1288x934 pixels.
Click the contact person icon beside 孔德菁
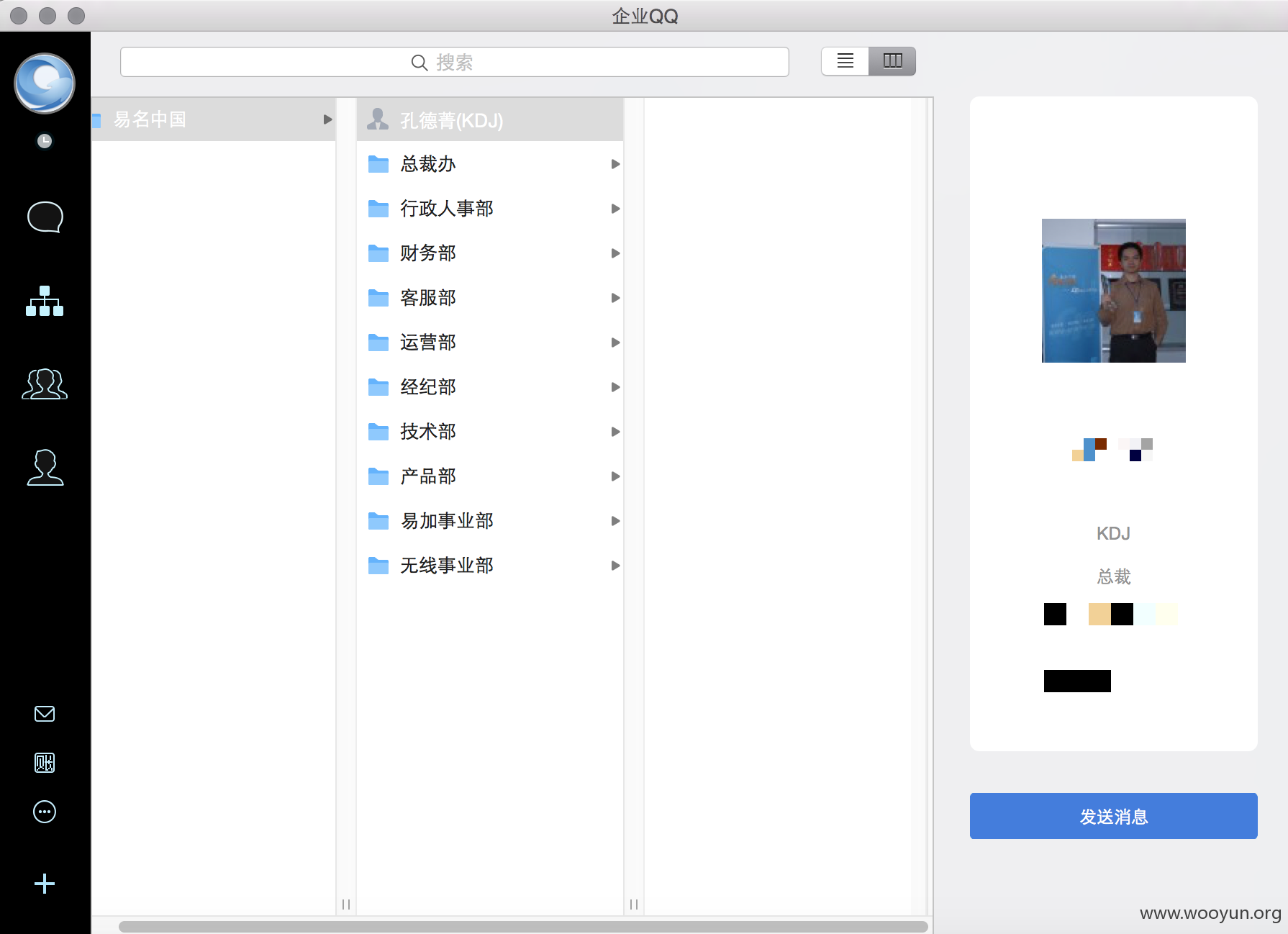pyautogui.click(x=378, y=119)
